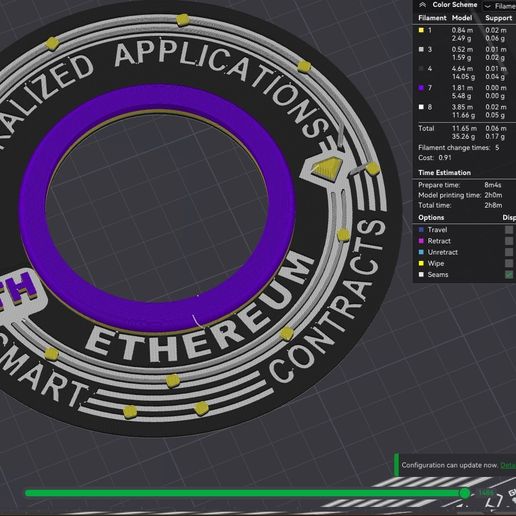Click the green move slider handle
This screenshot has height=516, width=516.
465,493
